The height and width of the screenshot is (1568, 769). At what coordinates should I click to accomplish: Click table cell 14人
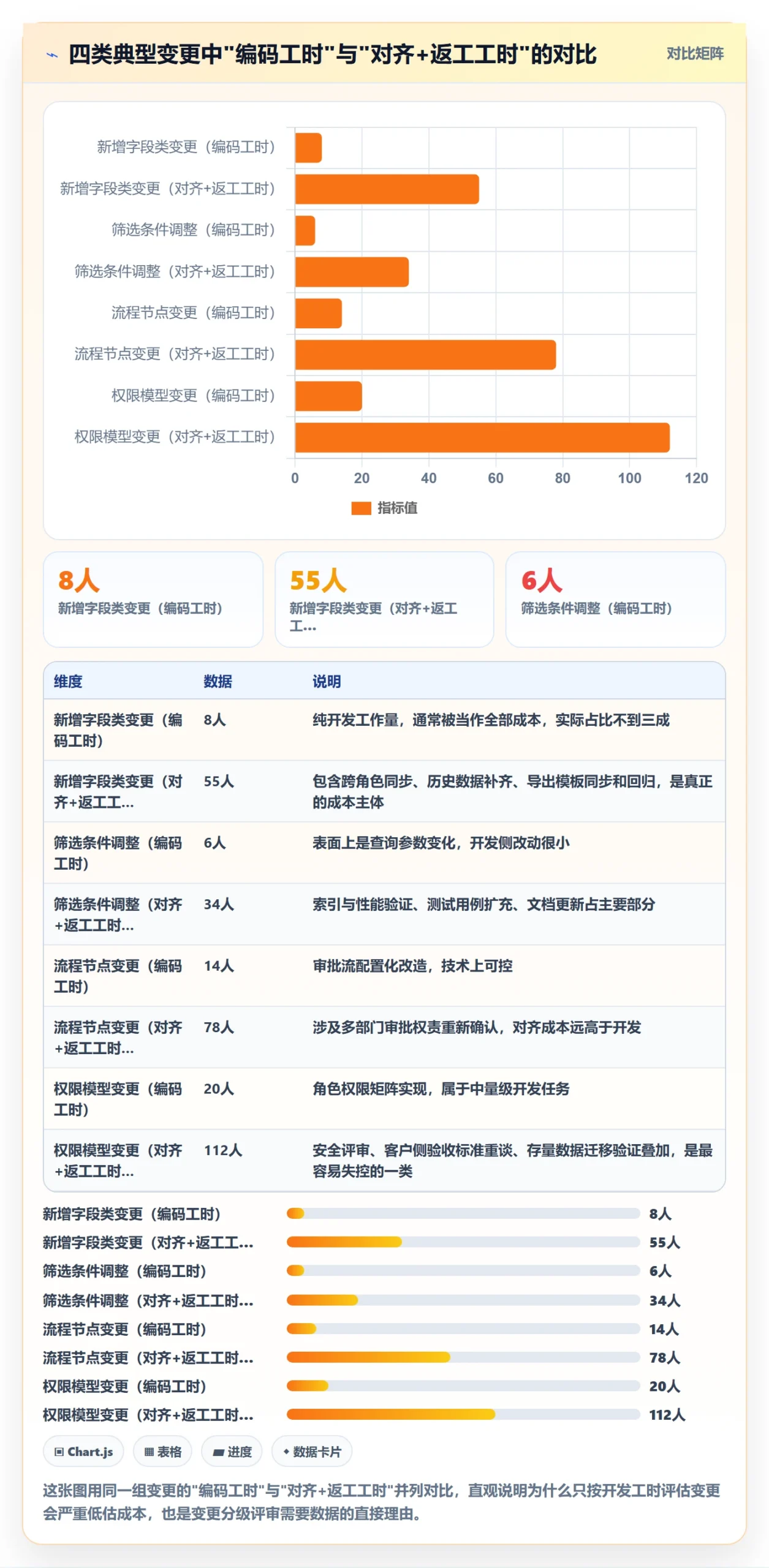tap(219, 966)
